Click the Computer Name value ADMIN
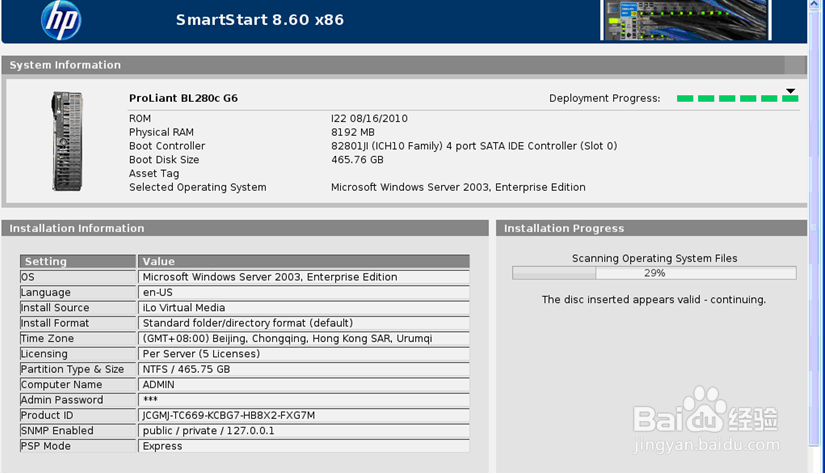This screenshot has width=825, height=474. 304,385
